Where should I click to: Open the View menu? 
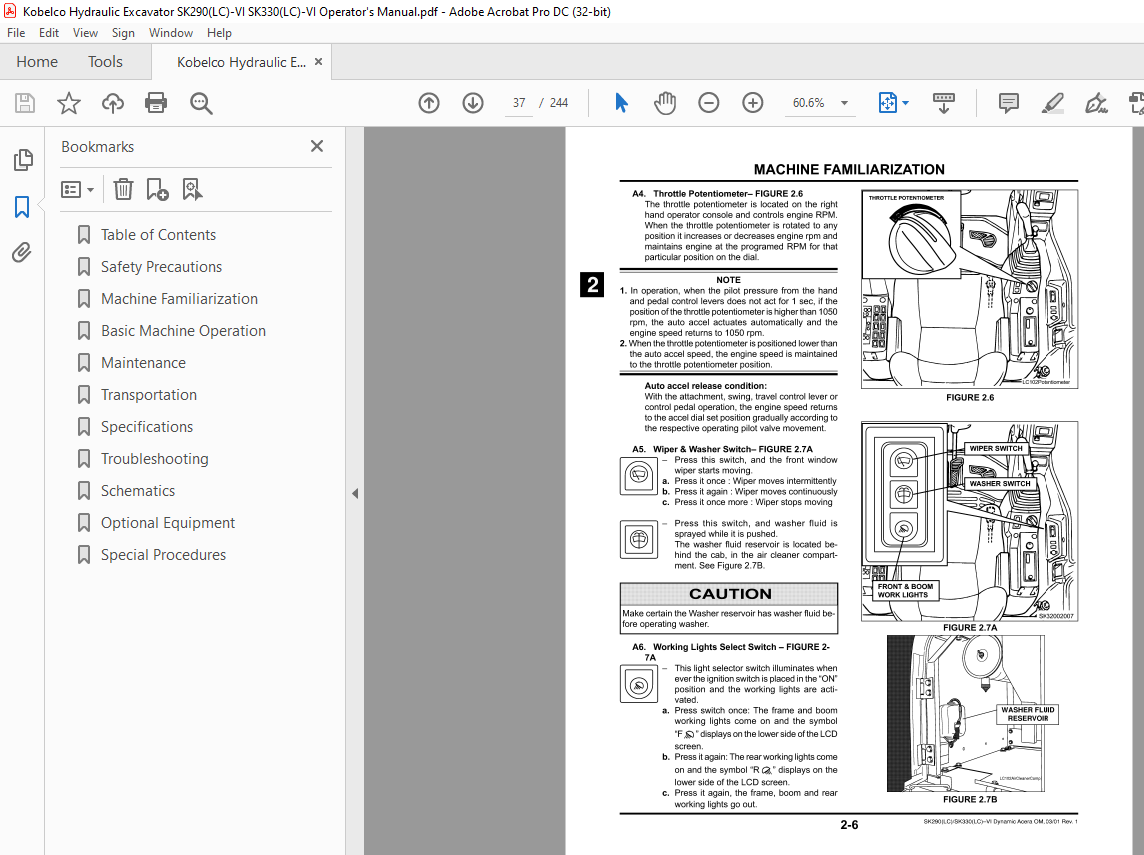click(85, 33)
